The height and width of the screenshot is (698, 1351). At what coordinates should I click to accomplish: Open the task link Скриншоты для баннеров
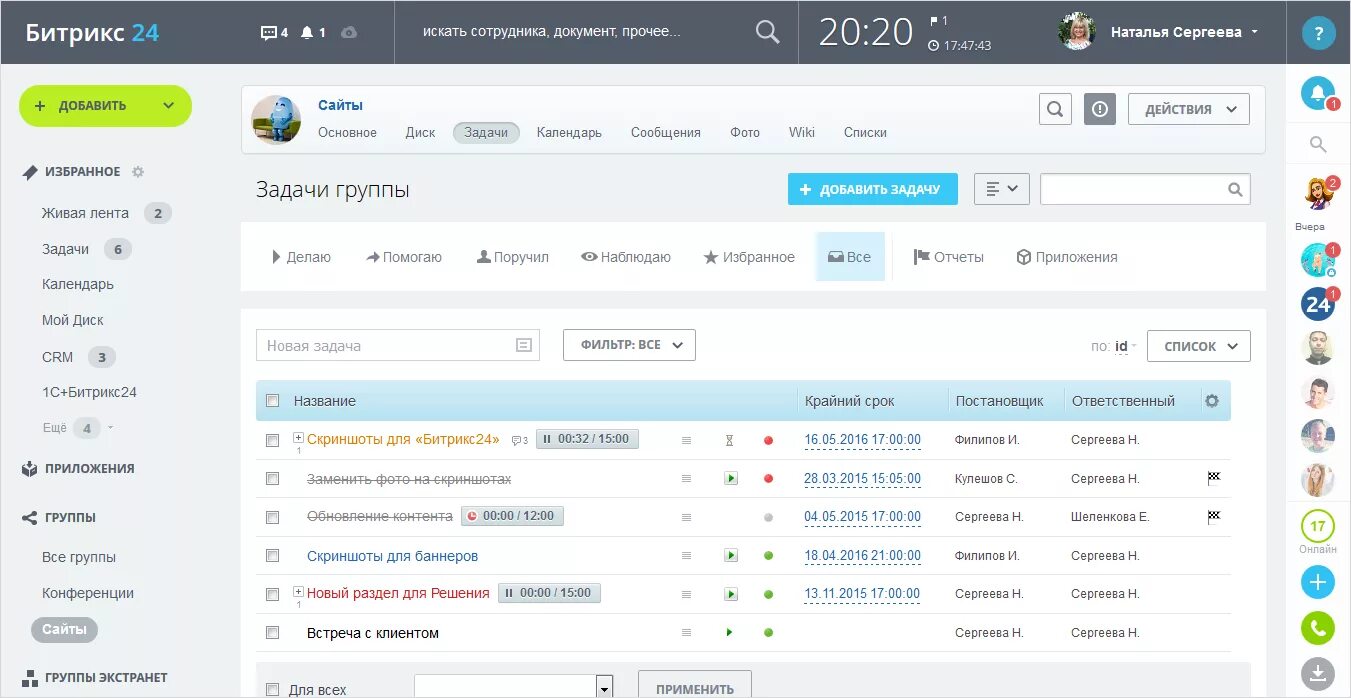pos(392,556)
